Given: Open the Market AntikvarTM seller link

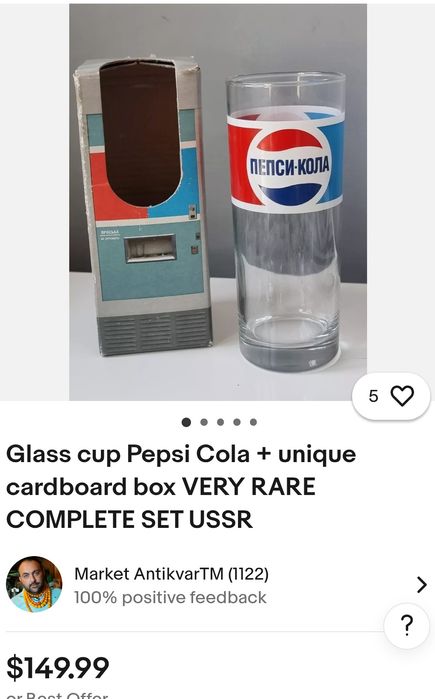Looking at the screenshot, I should [148, 574].
